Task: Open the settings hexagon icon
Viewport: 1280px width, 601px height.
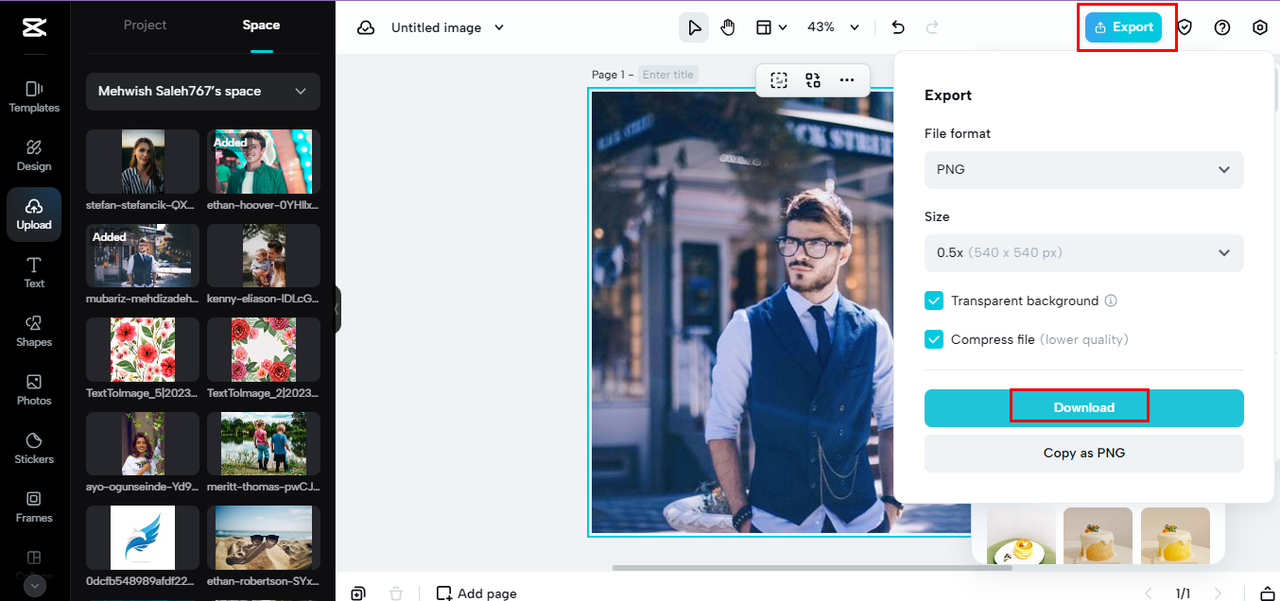Action: (1260, 27)
